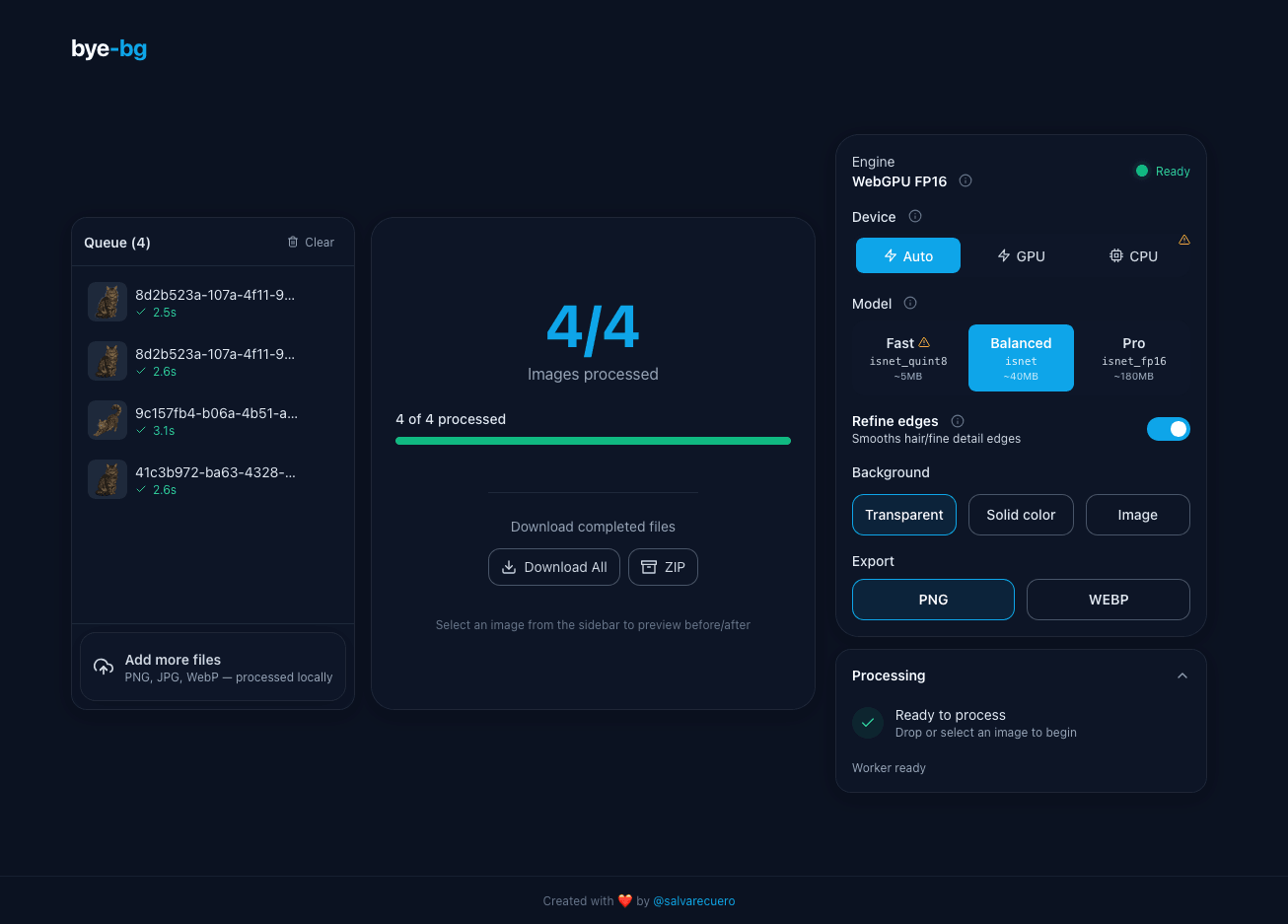Click the download arrow icon

click(x=509, y=567)
